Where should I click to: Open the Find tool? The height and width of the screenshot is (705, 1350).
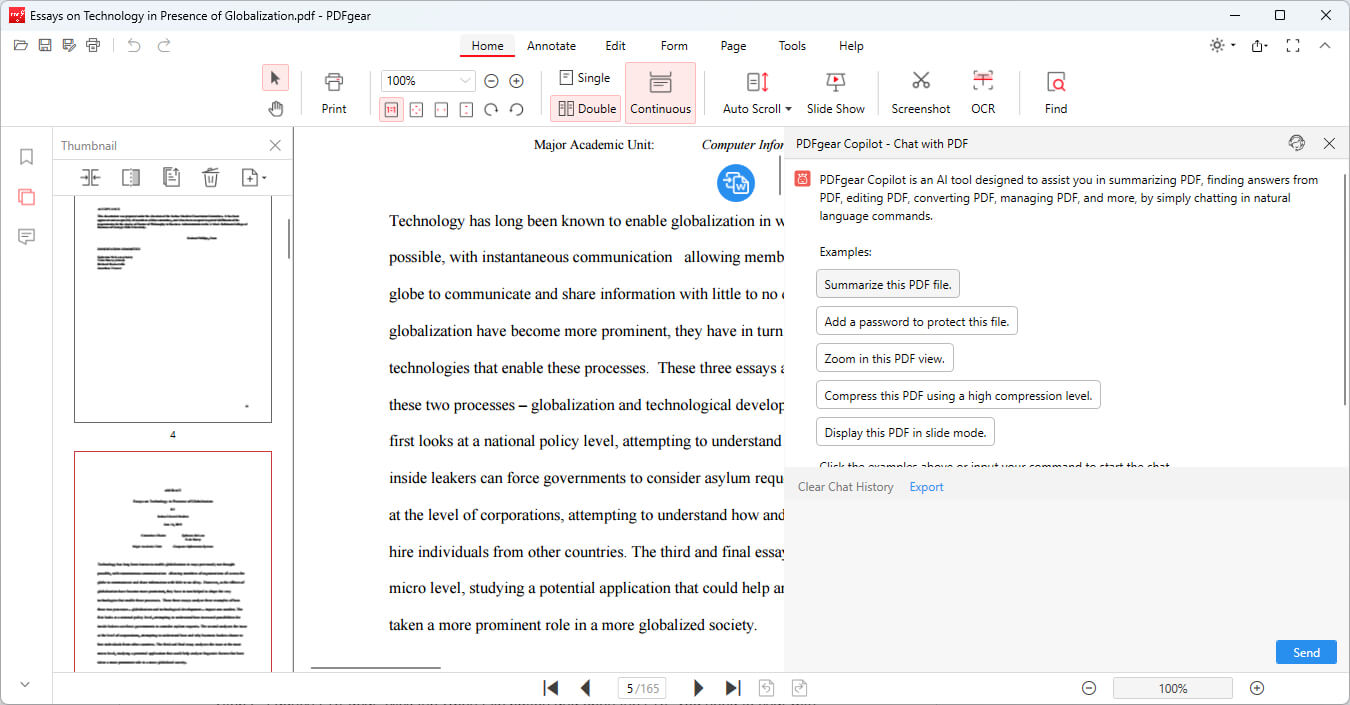[x=1055, y=90]
